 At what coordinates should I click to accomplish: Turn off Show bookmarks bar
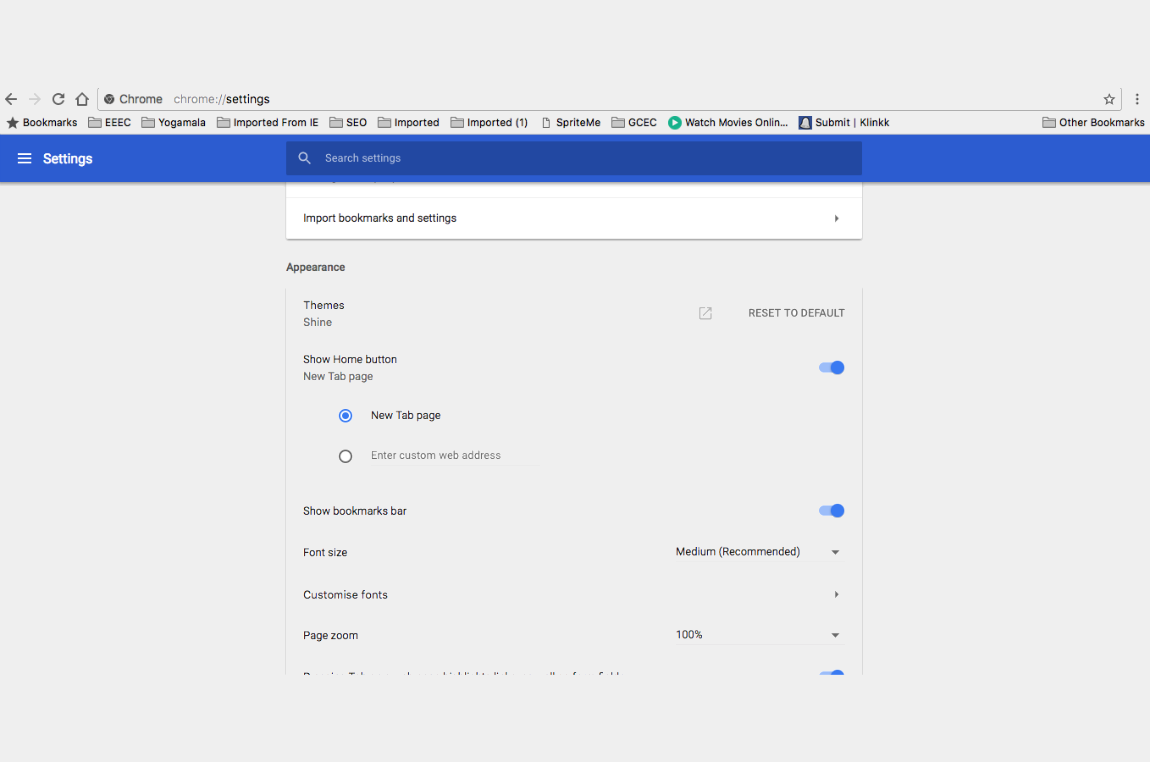click(831, 510)
